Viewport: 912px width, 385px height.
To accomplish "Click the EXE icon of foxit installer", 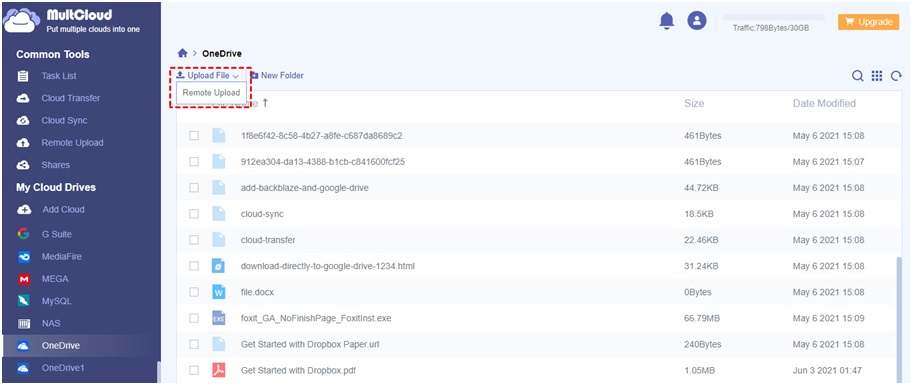I will [218, 318].
